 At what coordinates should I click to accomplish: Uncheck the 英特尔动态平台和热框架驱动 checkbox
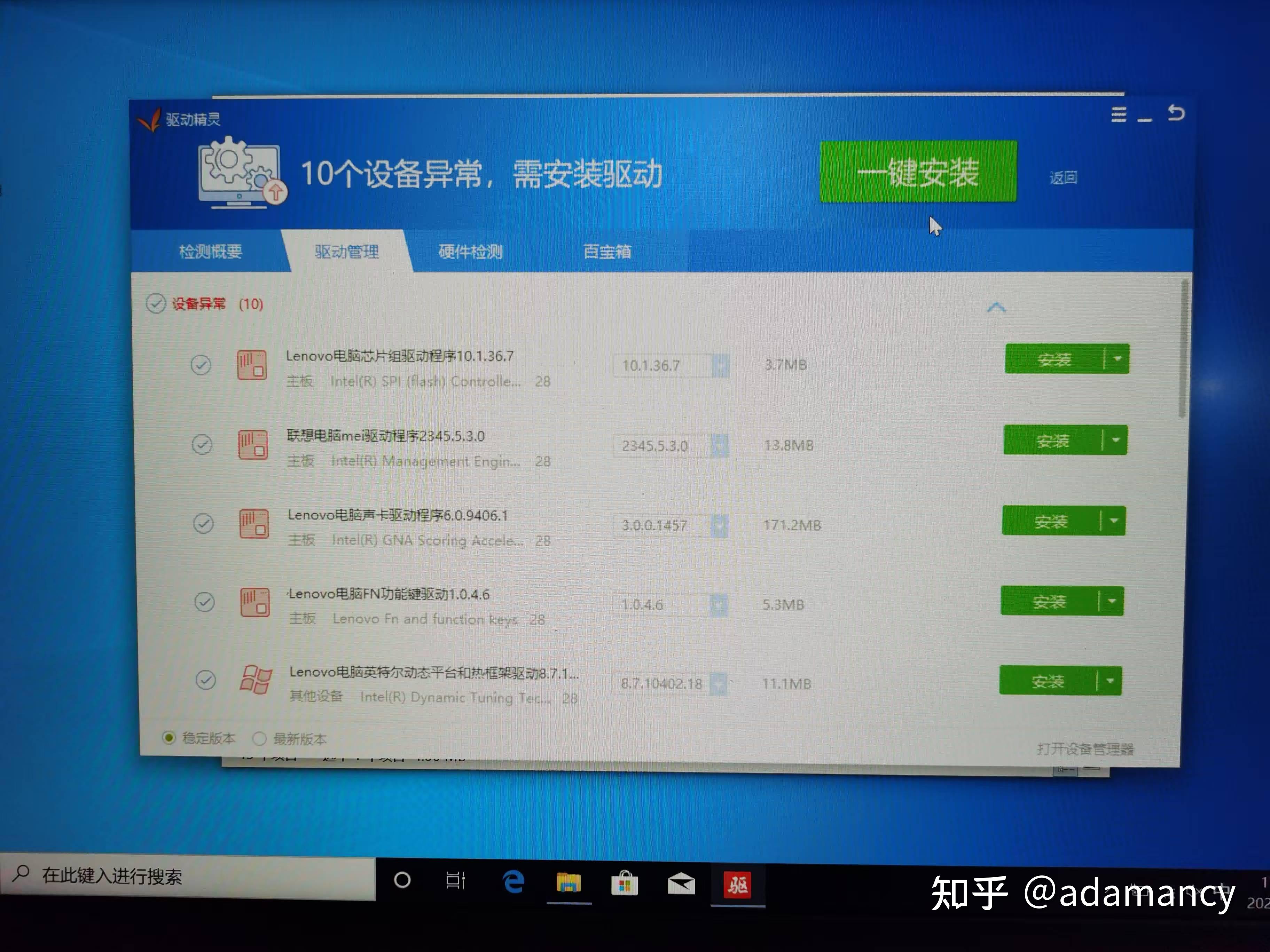coord(205,680)
